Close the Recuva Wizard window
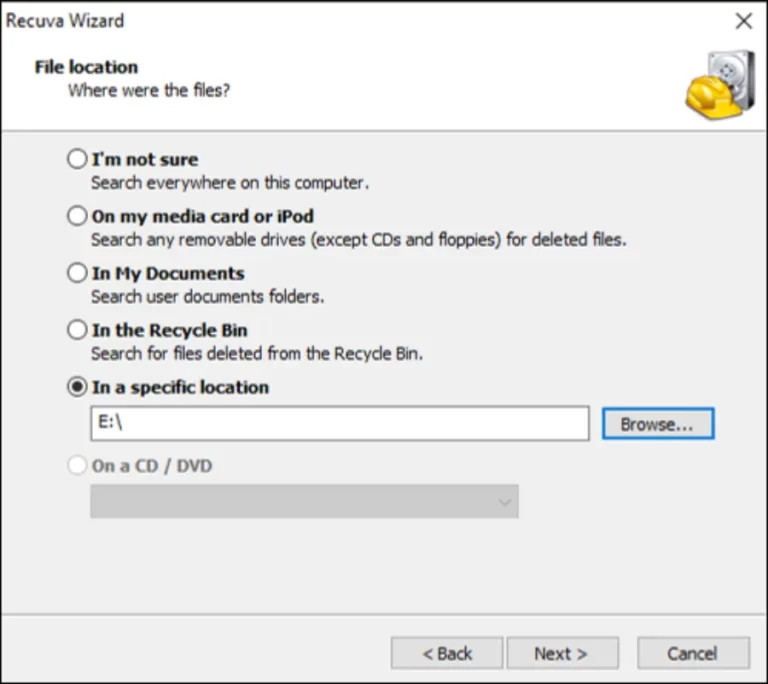This screenshot has width=768, height=684. tap(744, 21)
